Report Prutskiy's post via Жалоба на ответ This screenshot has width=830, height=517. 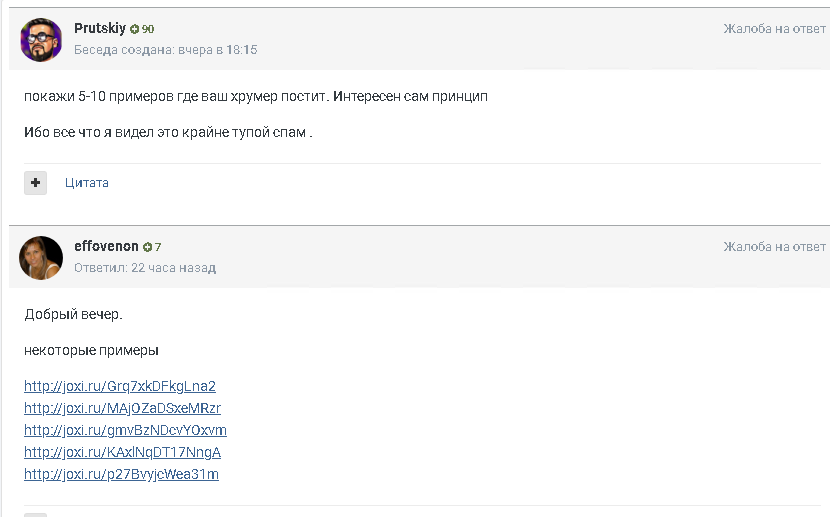[x=774, y=29]
